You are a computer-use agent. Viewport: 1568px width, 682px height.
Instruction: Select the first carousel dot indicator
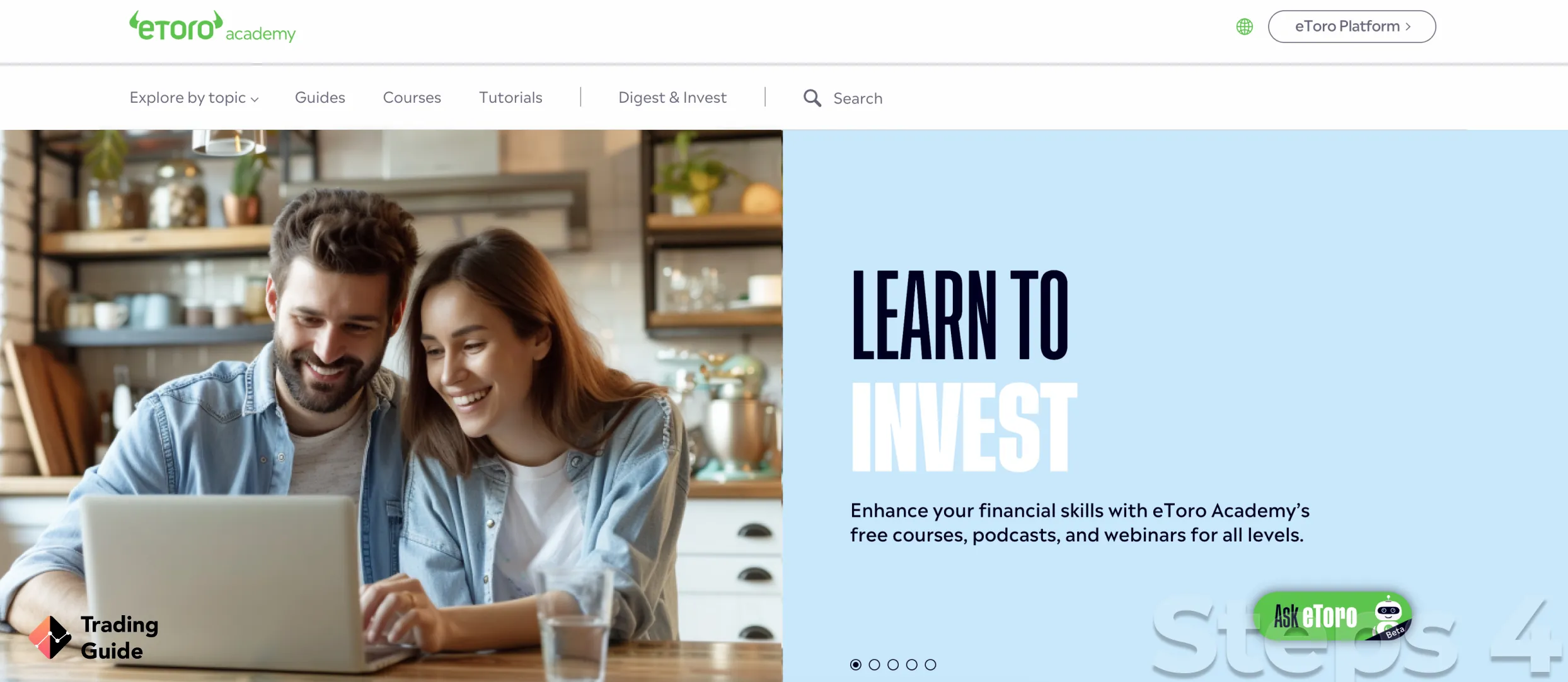pos(855,664)
